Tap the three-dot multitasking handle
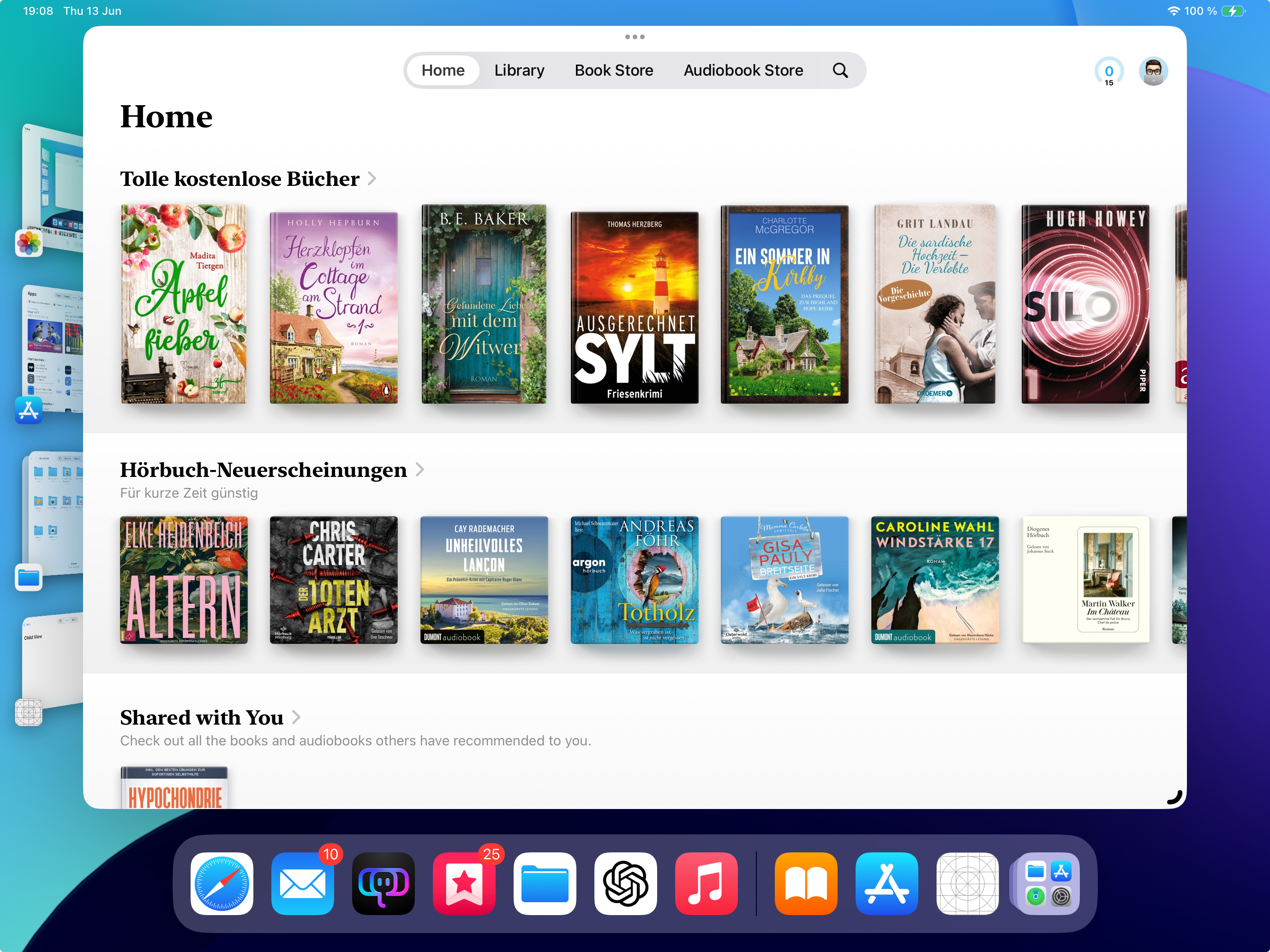 pos(635,37)
